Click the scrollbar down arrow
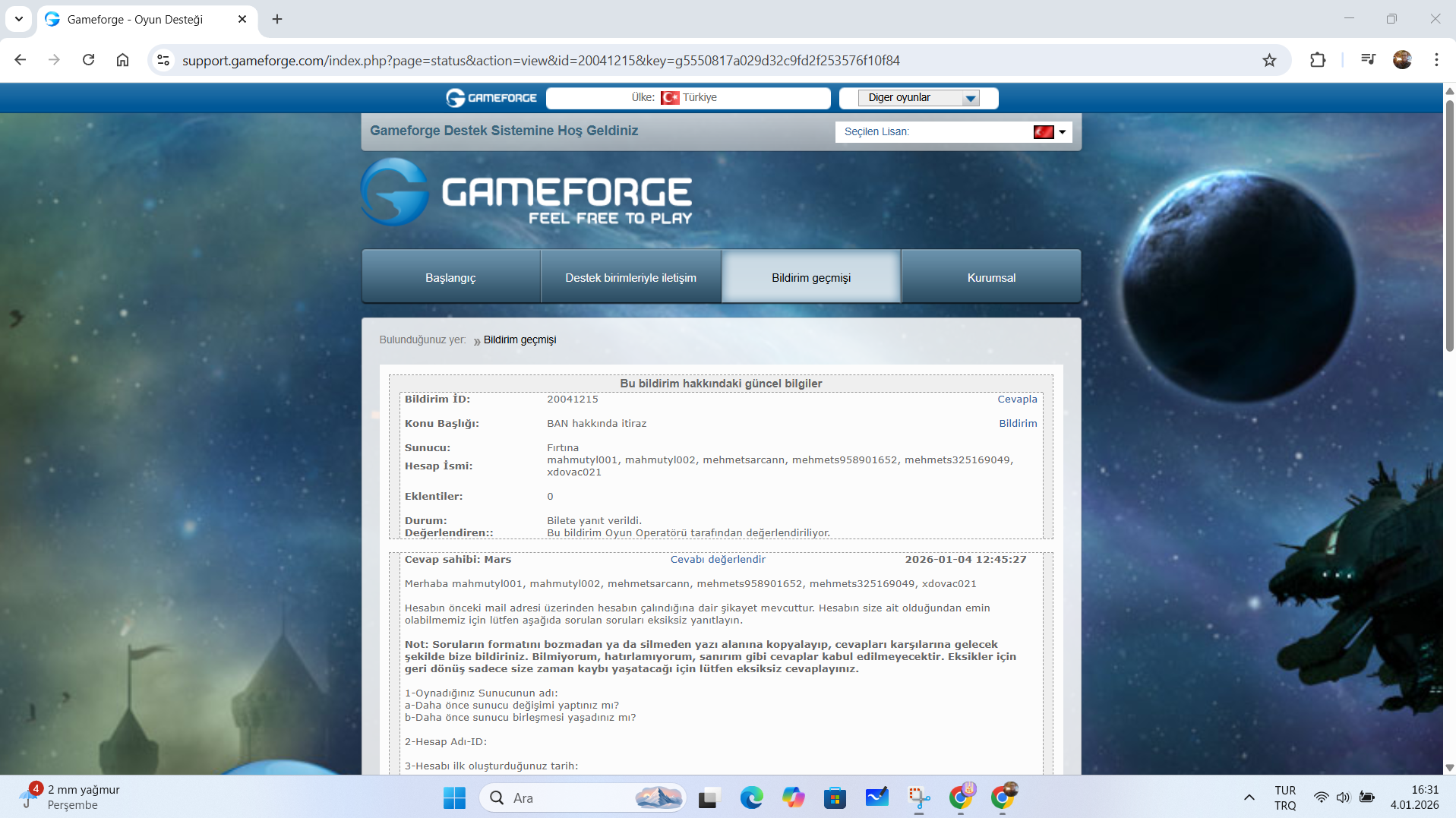The height and width of the screenshot is (818, 1456). [x=1449, y=768]
